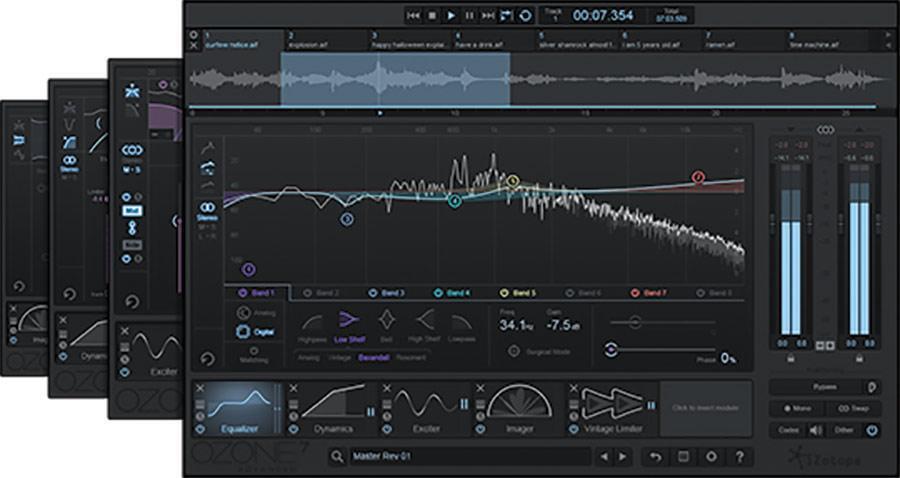Screen dimensions: 900x478
Task: Click the Gain value -7.5 dB
Action: 562,325
